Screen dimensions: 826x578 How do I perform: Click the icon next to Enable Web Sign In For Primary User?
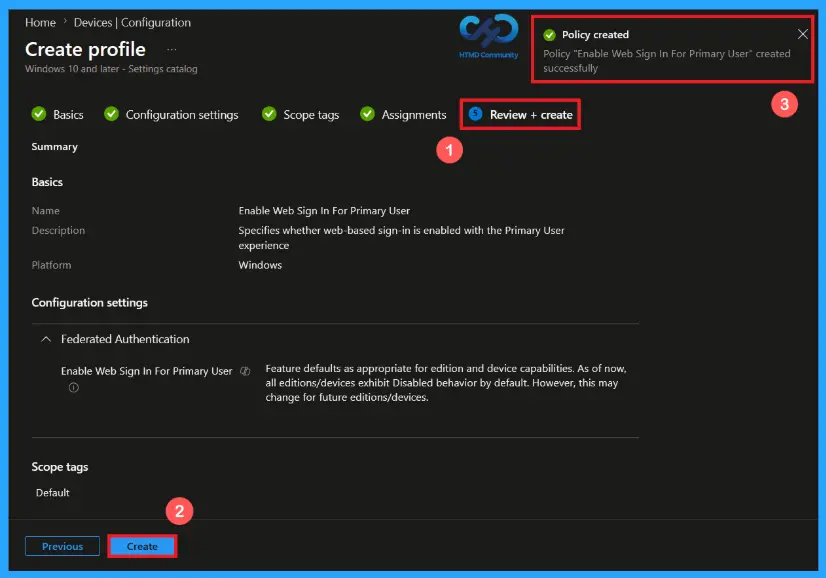[x=245, y=371]
